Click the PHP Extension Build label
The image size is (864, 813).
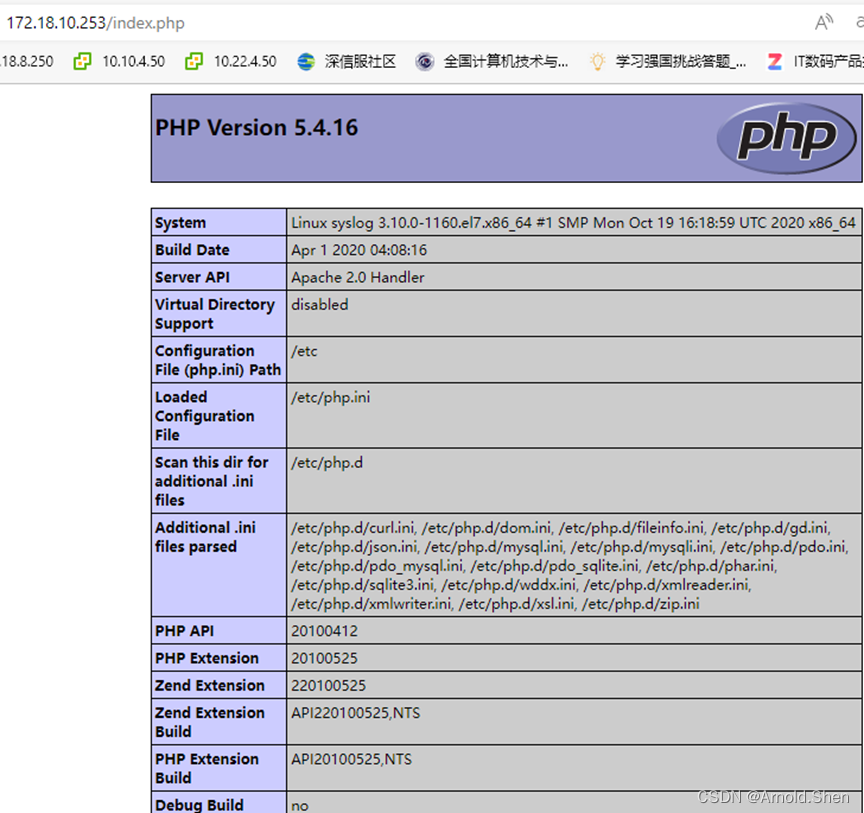pyautogui.click(x=207, y=768)
